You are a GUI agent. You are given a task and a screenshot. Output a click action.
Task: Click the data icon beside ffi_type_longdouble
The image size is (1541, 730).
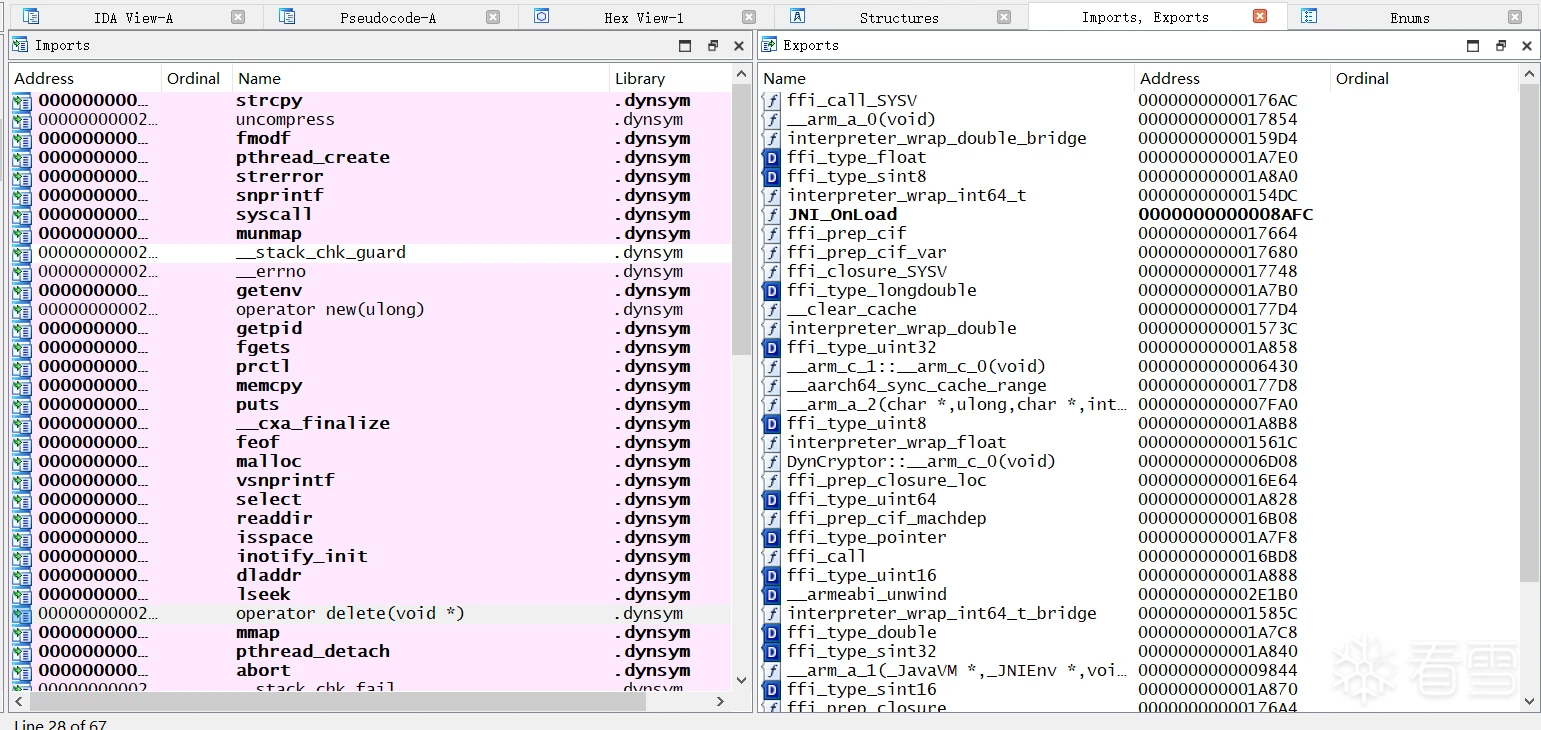point(771,291)
